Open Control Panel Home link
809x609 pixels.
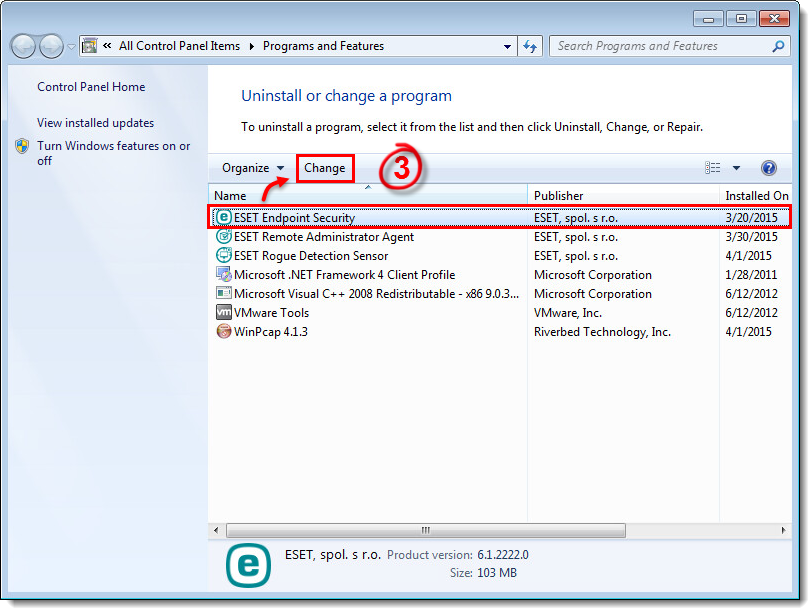tap(91, 87)
